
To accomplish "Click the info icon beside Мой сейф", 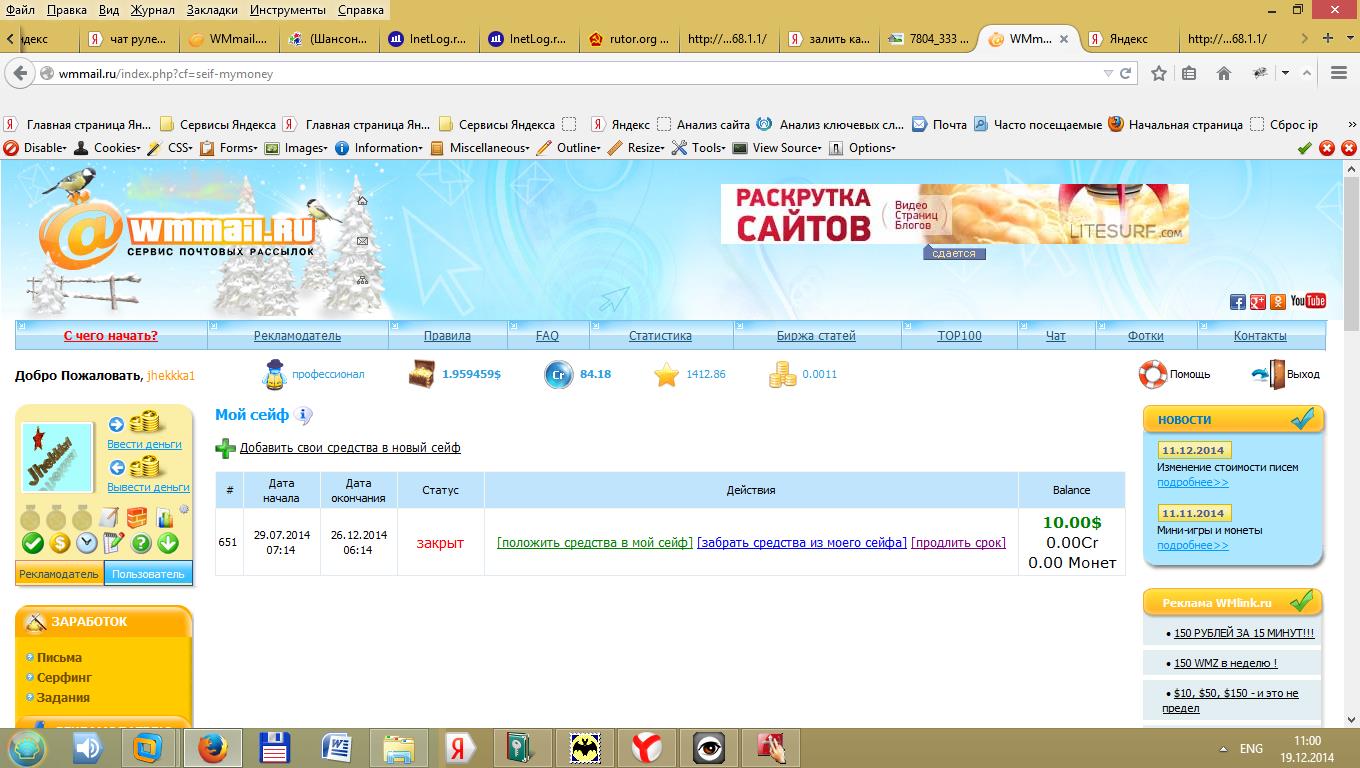I will (304, 415).
